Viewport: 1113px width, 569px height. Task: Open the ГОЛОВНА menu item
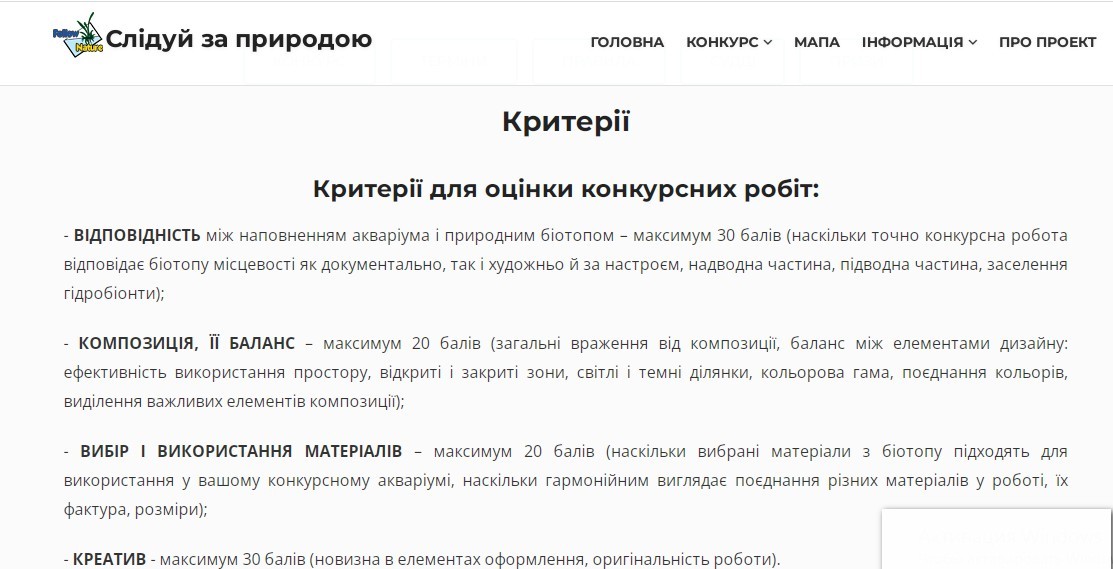627,42
